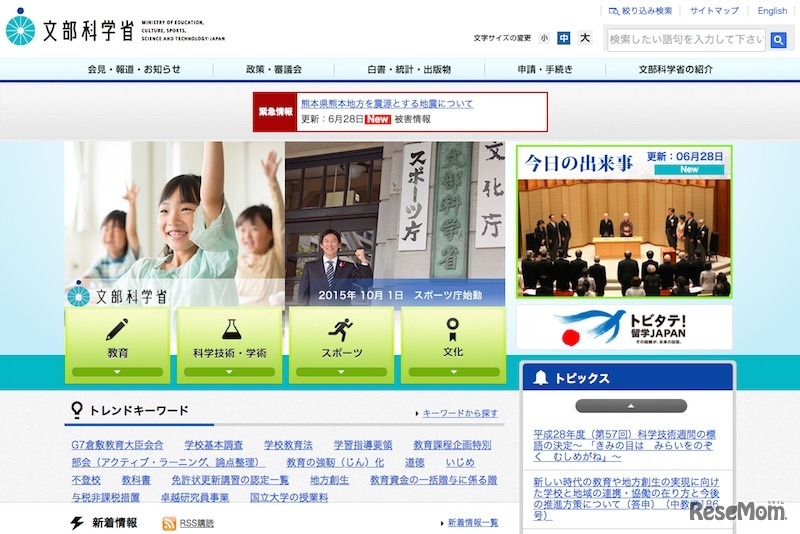Open the 学校基本調査 keyword
The width and height of the screenshot is (800, 534).
click(x=213, y=445)
